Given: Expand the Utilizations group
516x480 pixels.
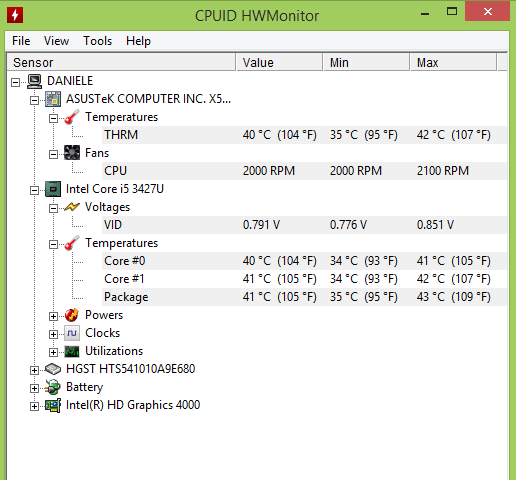Looking at the screenshot, I should [x=53, y=352].
